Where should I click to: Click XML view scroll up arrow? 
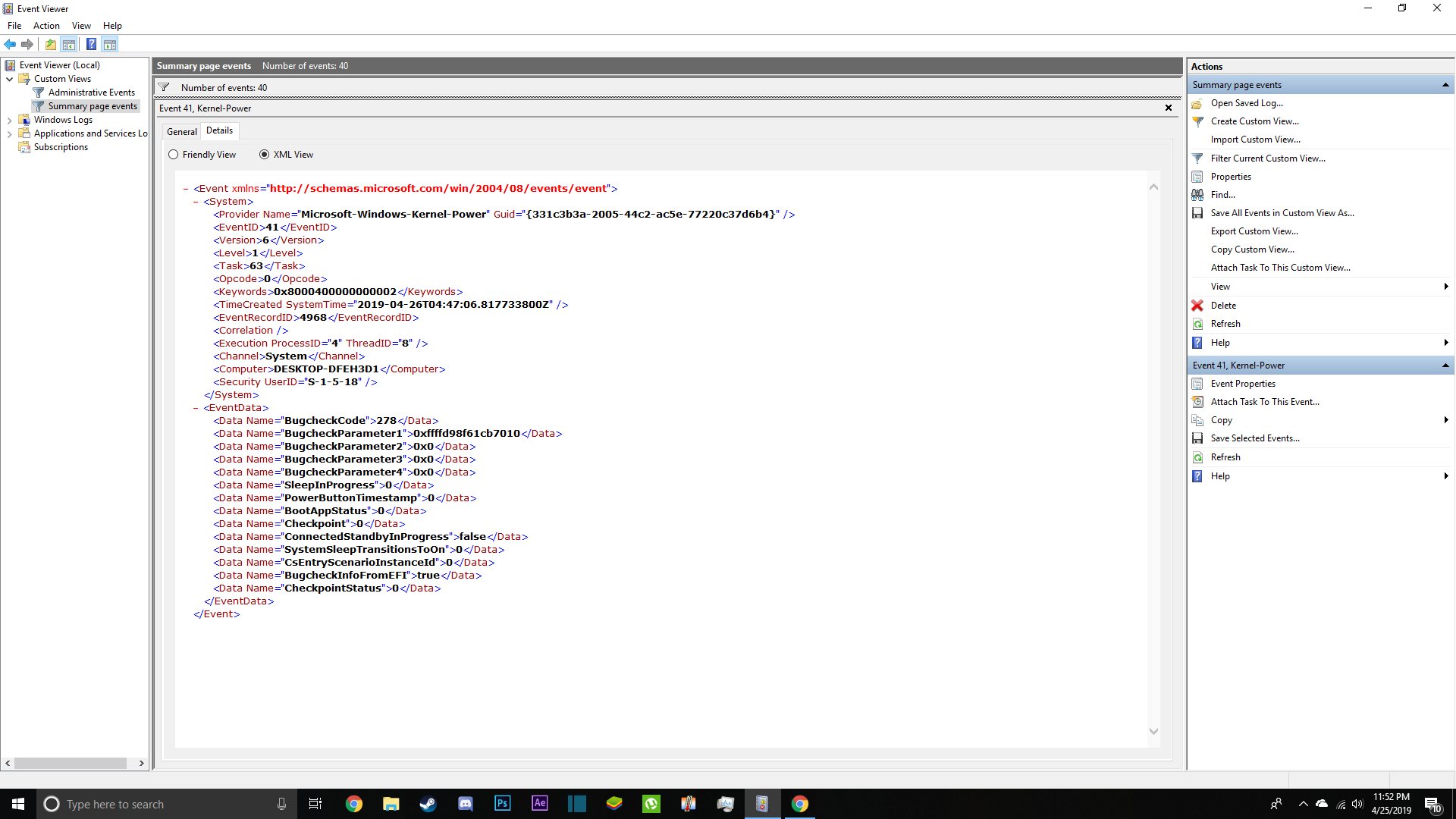[1153, 187]
